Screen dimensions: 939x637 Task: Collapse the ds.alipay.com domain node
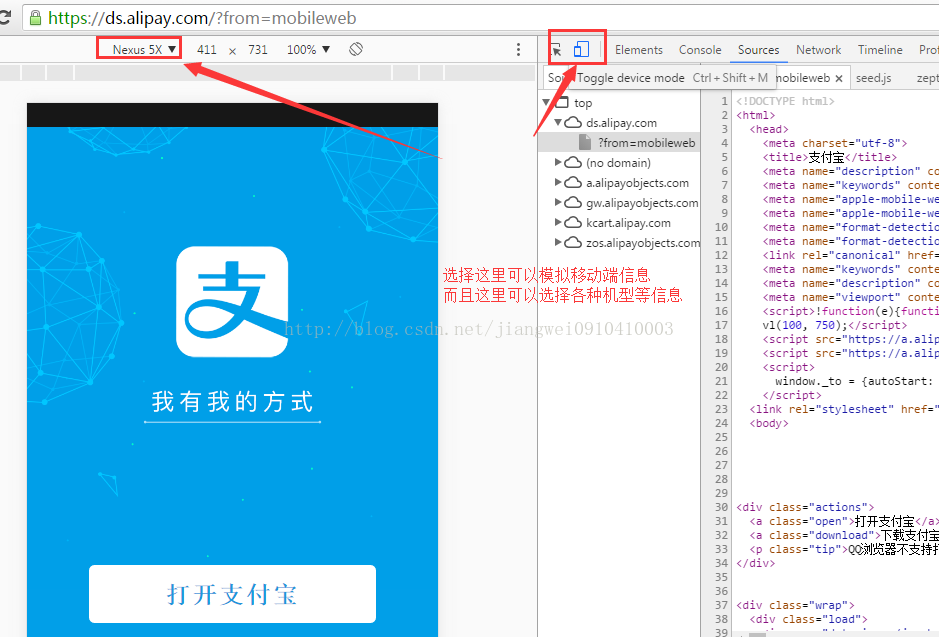coord(558,122)
